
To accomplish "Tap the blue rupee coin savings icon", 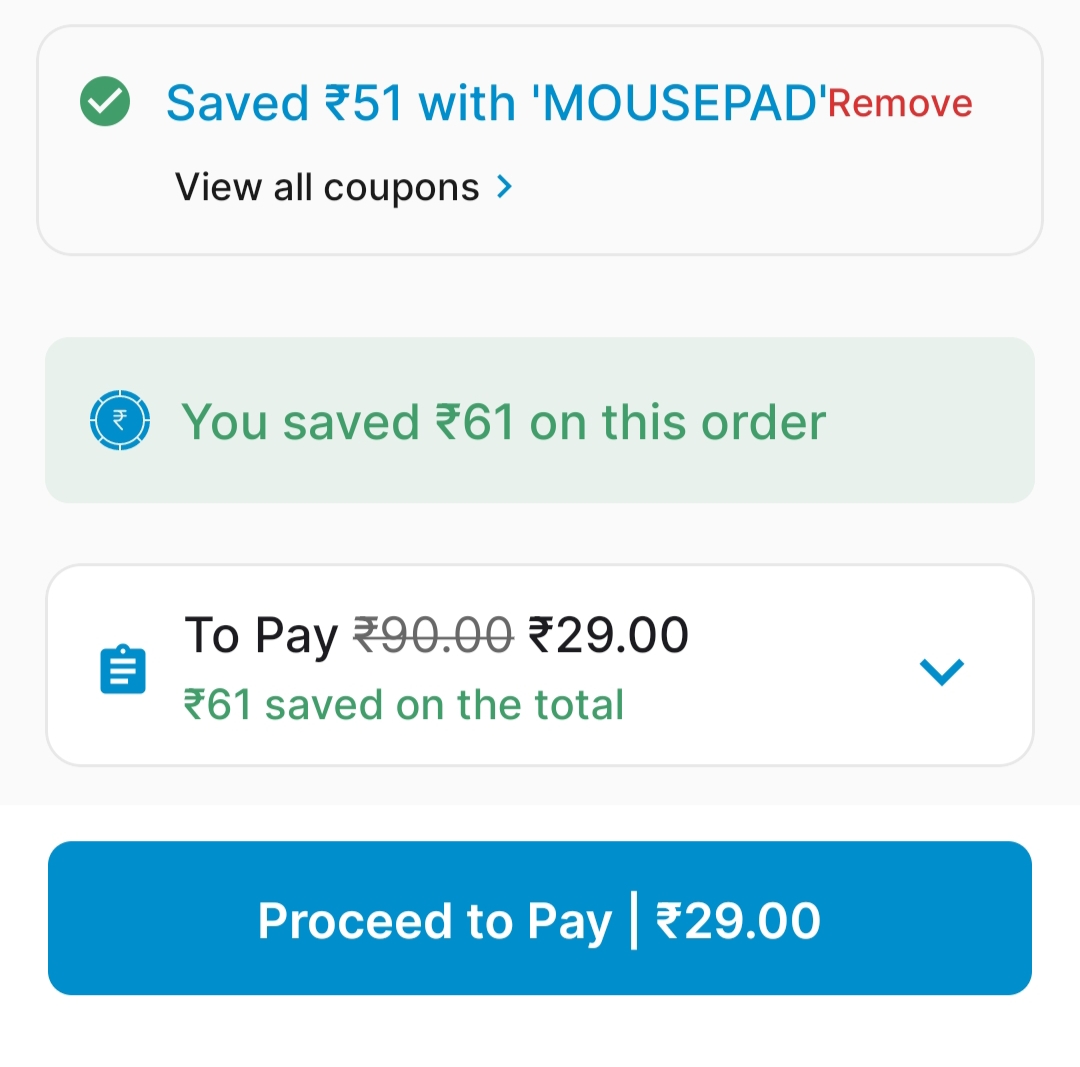I will 120,421.
